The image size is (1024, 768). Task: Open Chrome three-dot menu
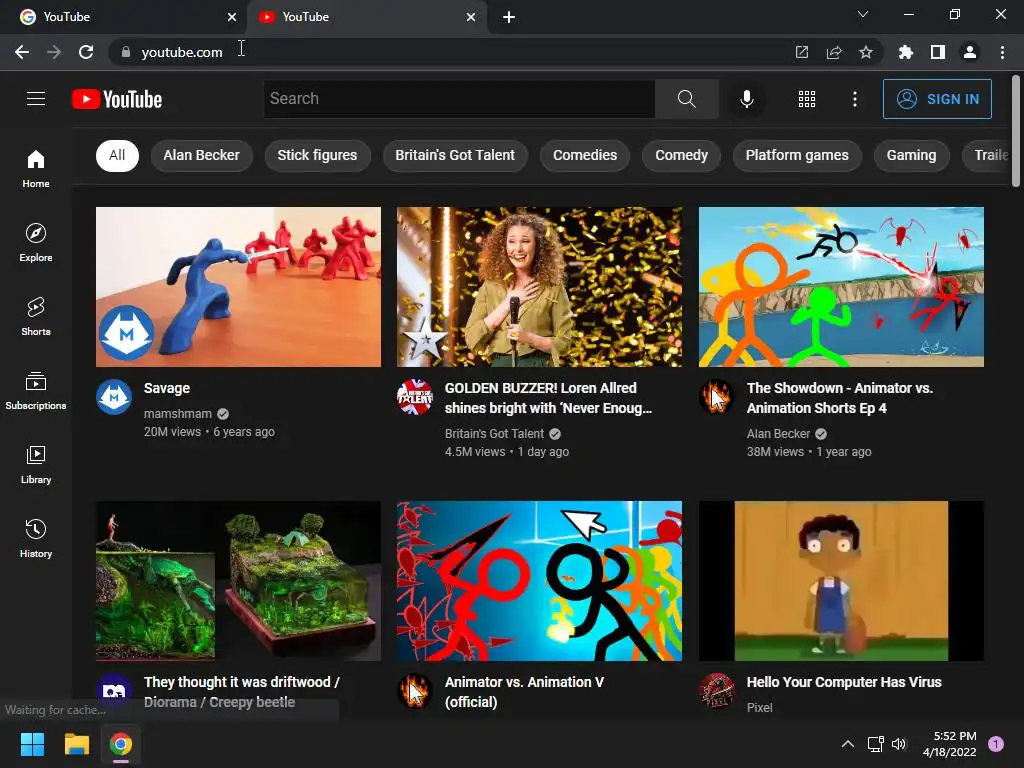pos(1002,52)
